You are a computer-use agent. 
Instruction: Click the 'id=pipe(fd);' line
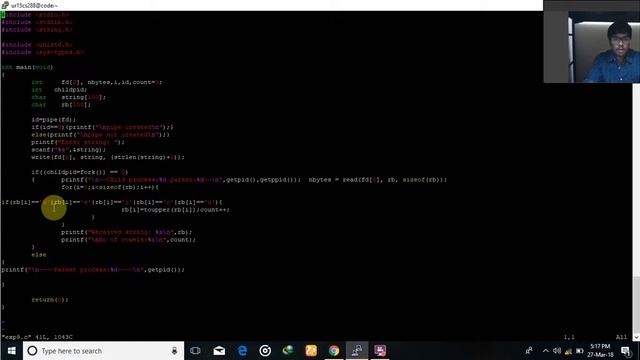pos(53,120)
